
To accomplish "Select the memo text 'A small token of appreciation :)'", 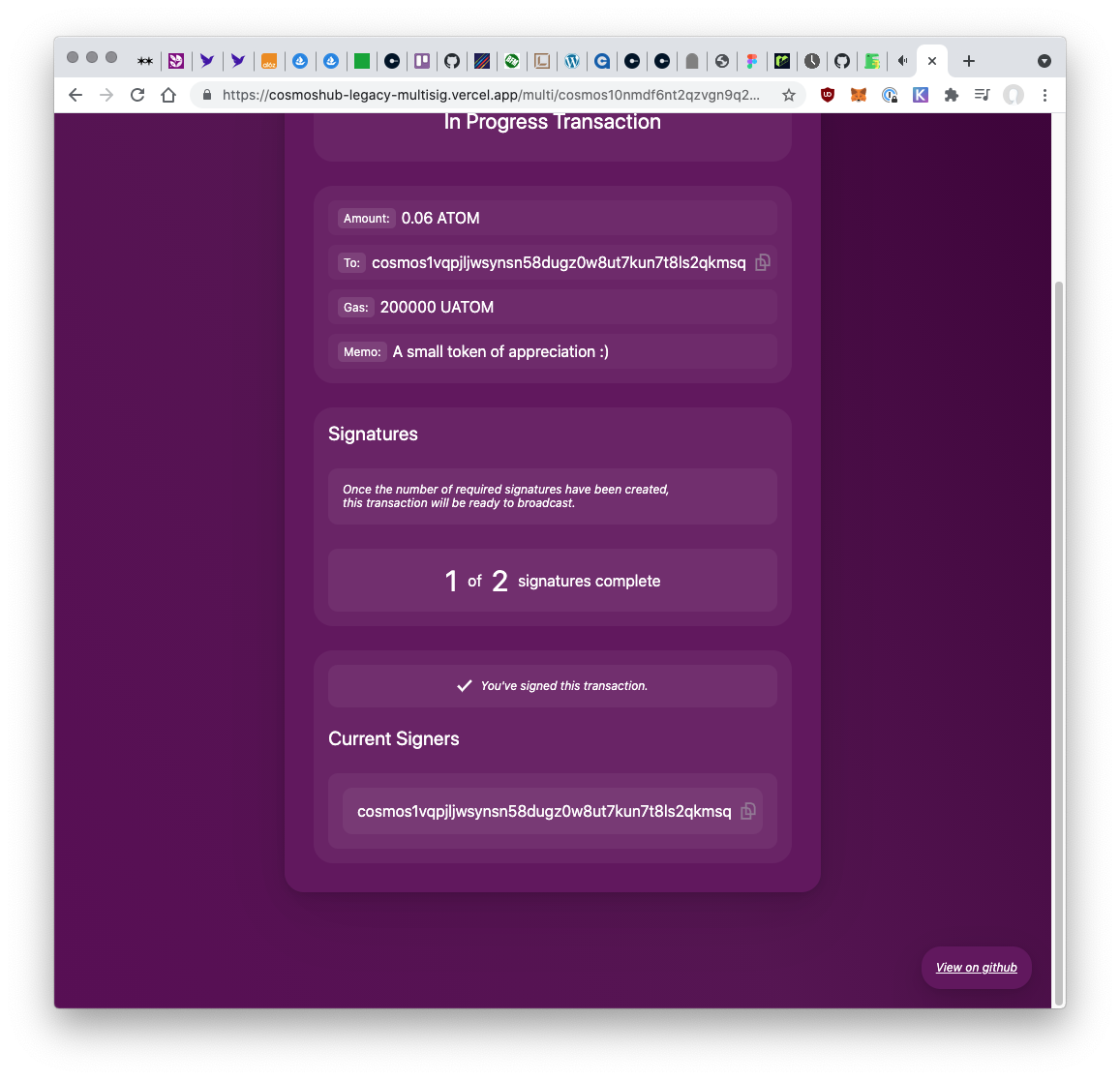I will tap(500, 351).
